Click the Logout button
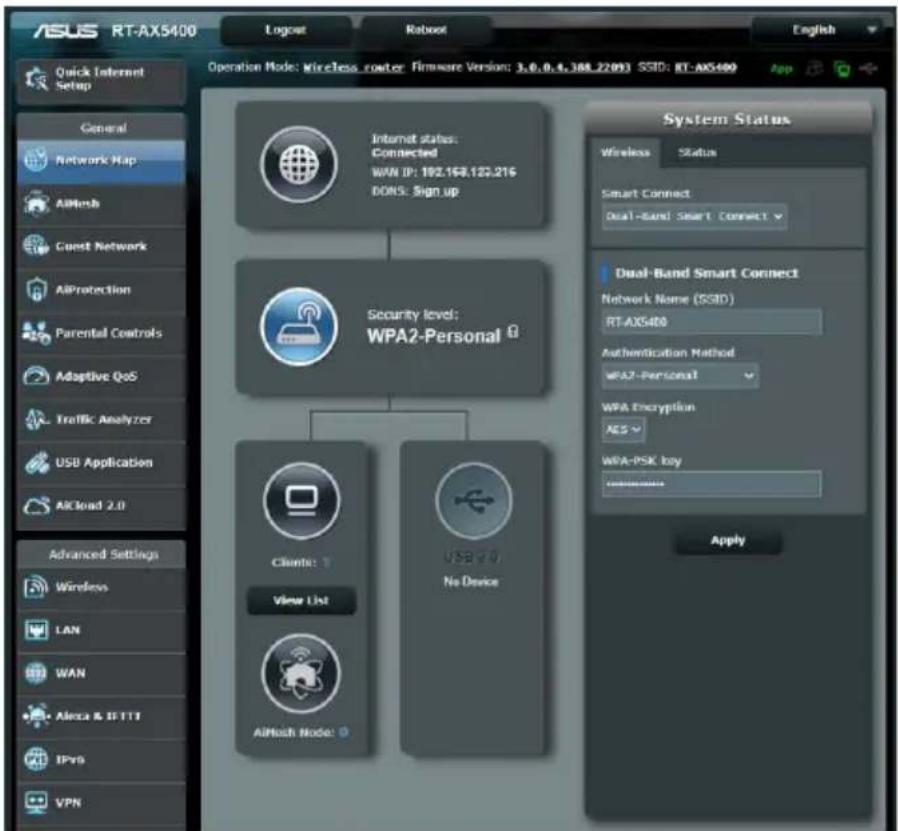The image size is (898, 831). 286,30
